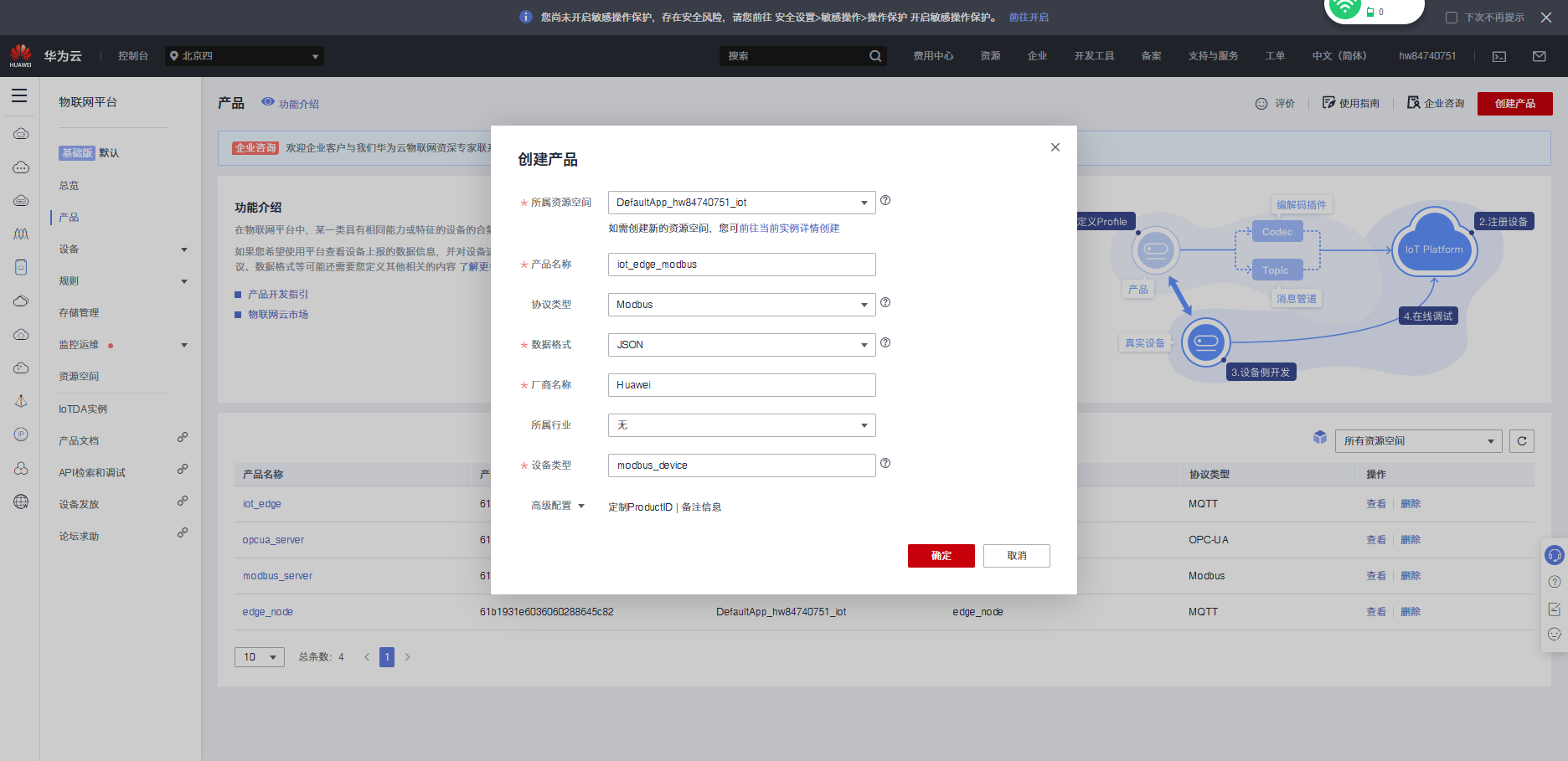Open the 使用指南 guide link
Image resolution: width=1568 pixels, height=761 pixels.
coord(1351,104)
